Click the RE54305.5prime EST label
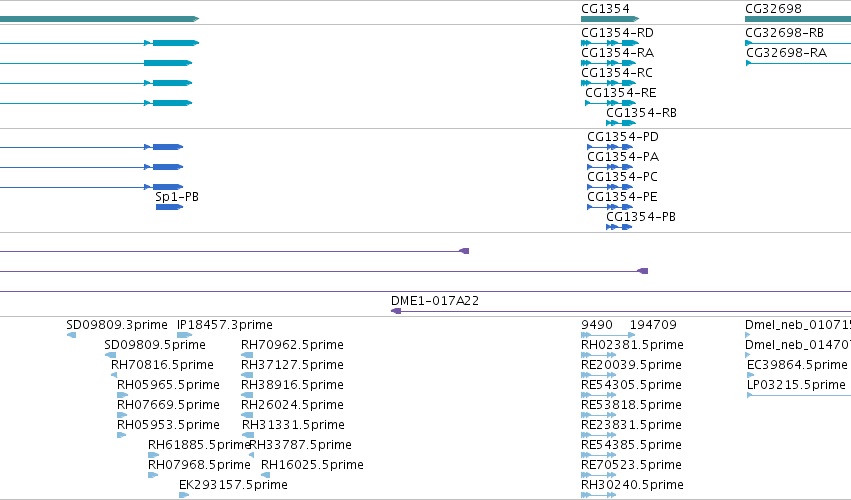The image size is (851, 500). click(631, 385)
